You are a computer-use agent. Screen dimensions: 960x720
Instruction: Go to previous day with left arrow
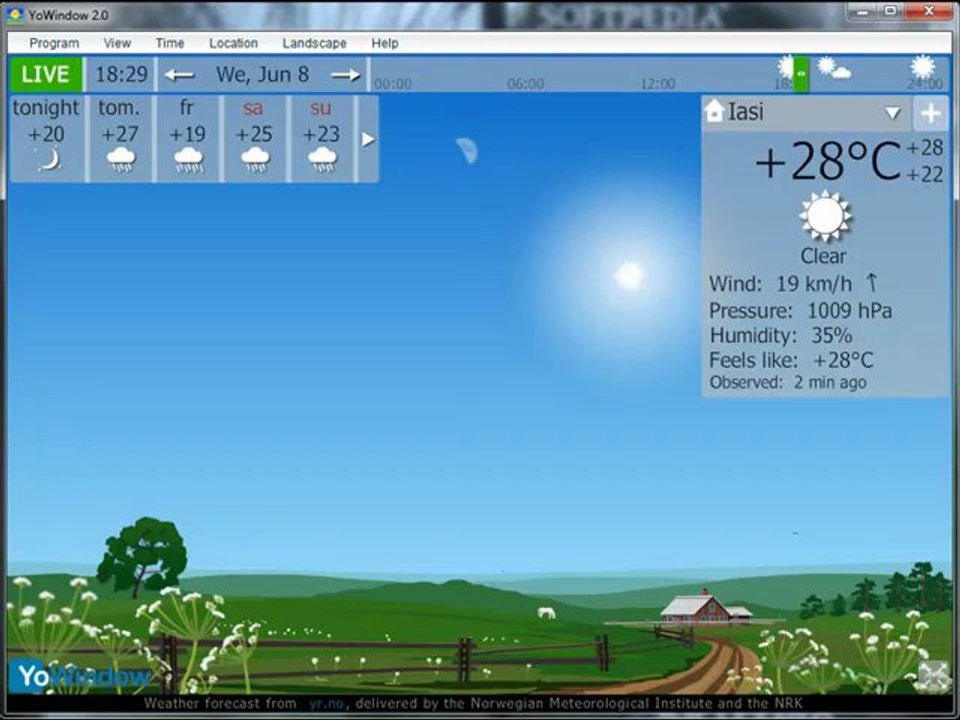click(179, 75)
